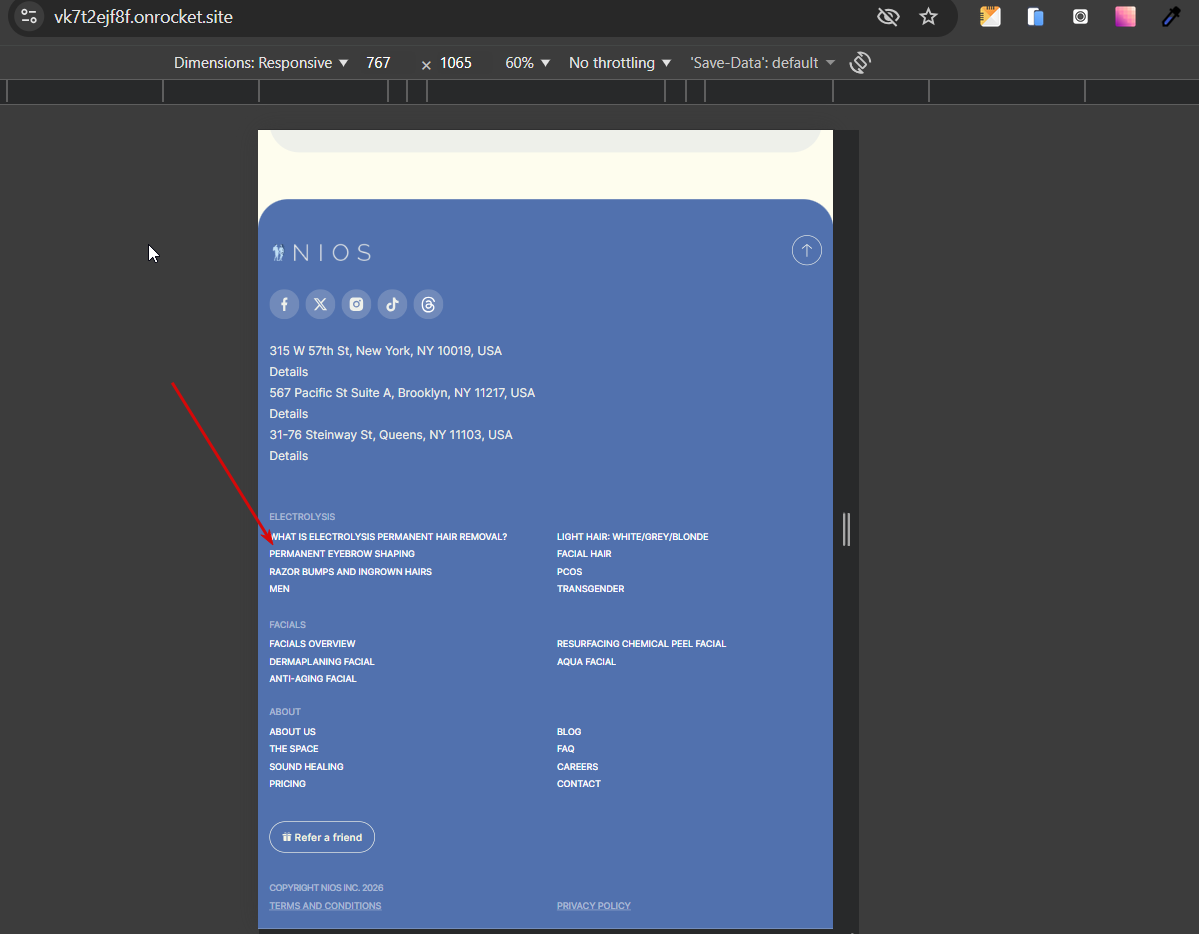Open the Contact link
Screen dimensions: 1199x934
click(x=579, y=784)
